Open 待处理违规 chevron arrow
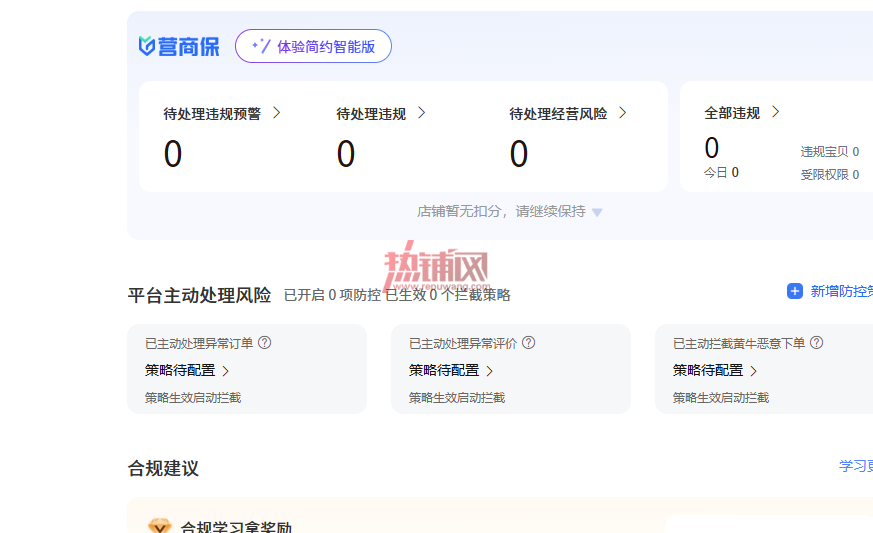 [421, 113]
